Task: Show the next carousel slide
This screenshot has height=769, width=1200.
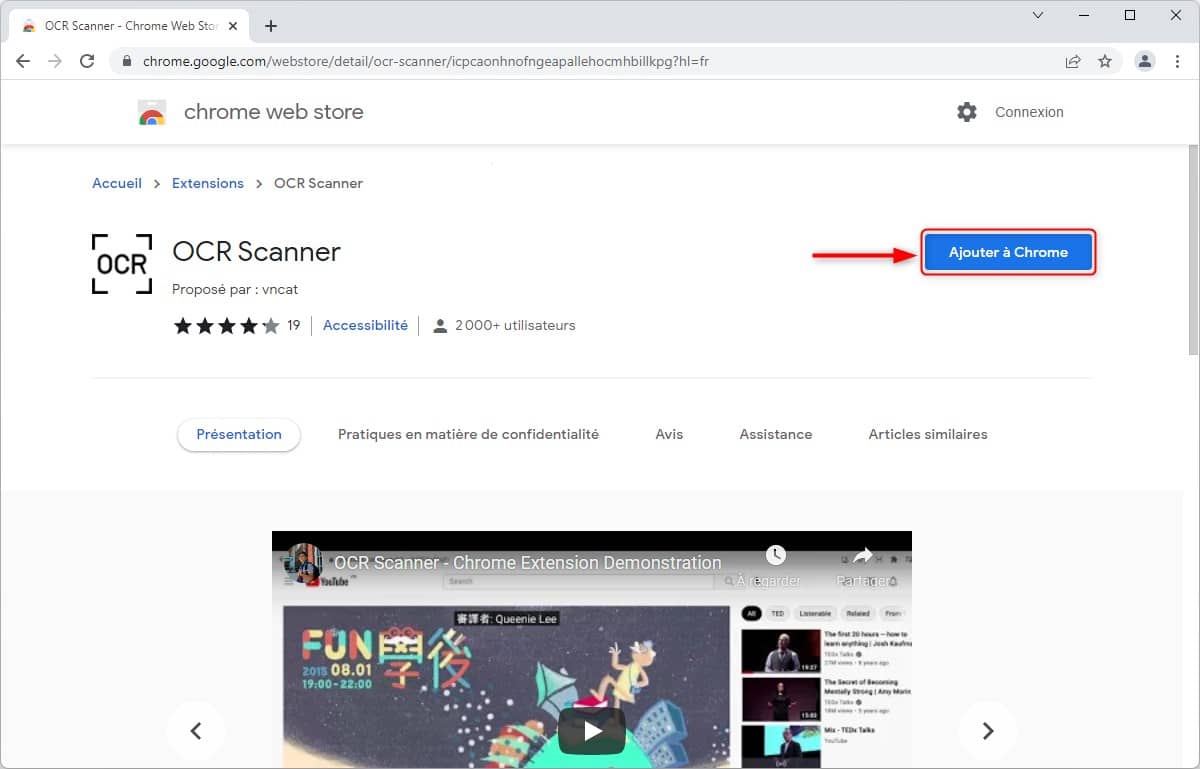Action: click(x=988, y=731)
